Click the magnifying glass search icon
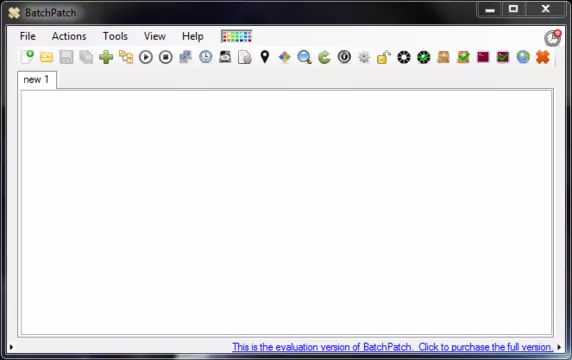Image resolution: width=572 pixels, height=360 pixels. point(304,57)
